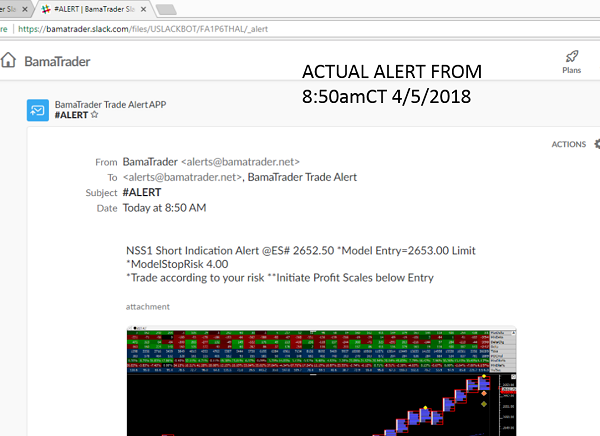Screen dimensions: 600x436
Task: Click the 'NSS1 Short Indication Alert' line
Action: coord(301,251)
